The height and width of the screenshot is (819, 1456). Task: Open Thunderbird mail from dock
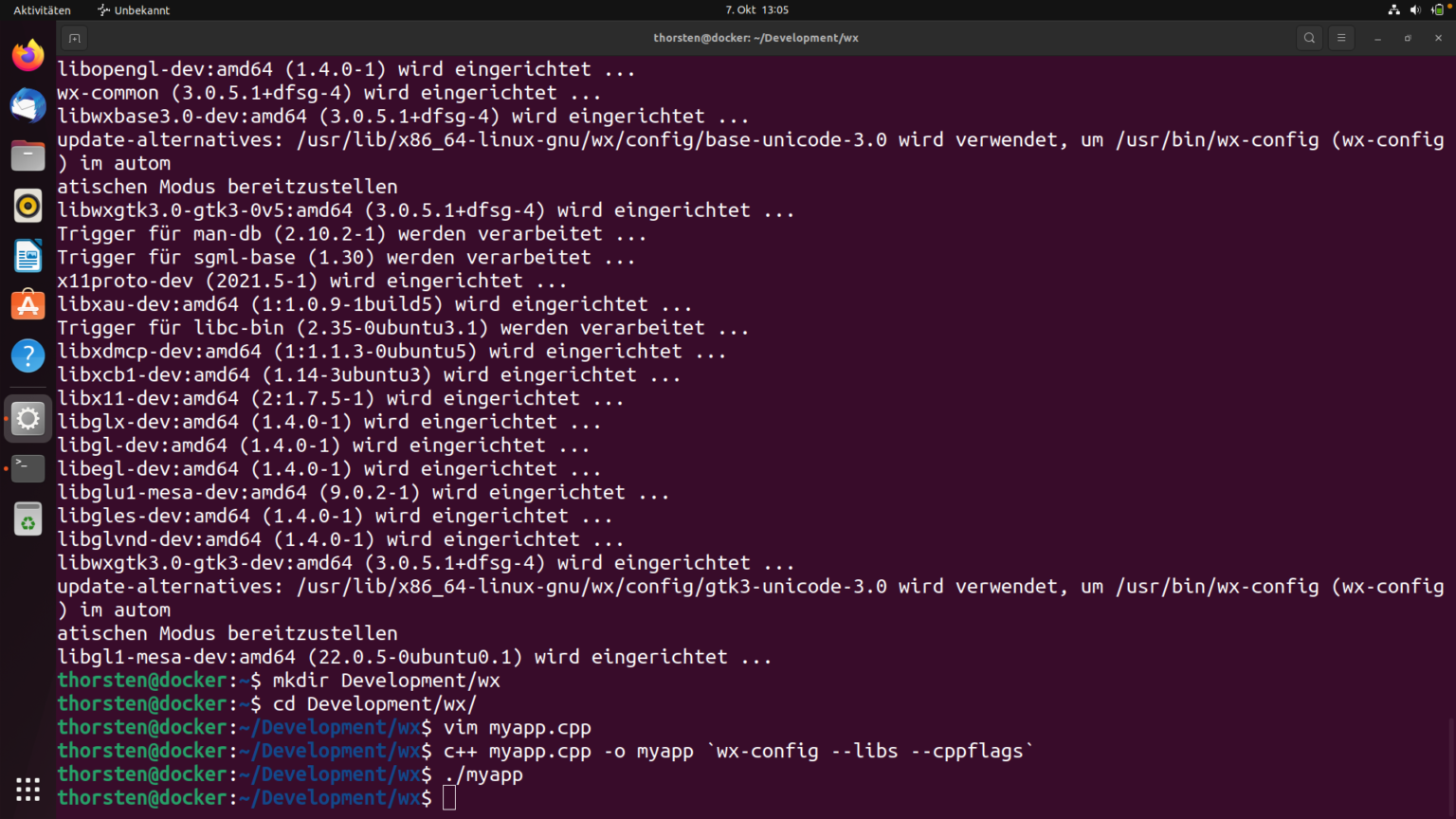point(27,105)
